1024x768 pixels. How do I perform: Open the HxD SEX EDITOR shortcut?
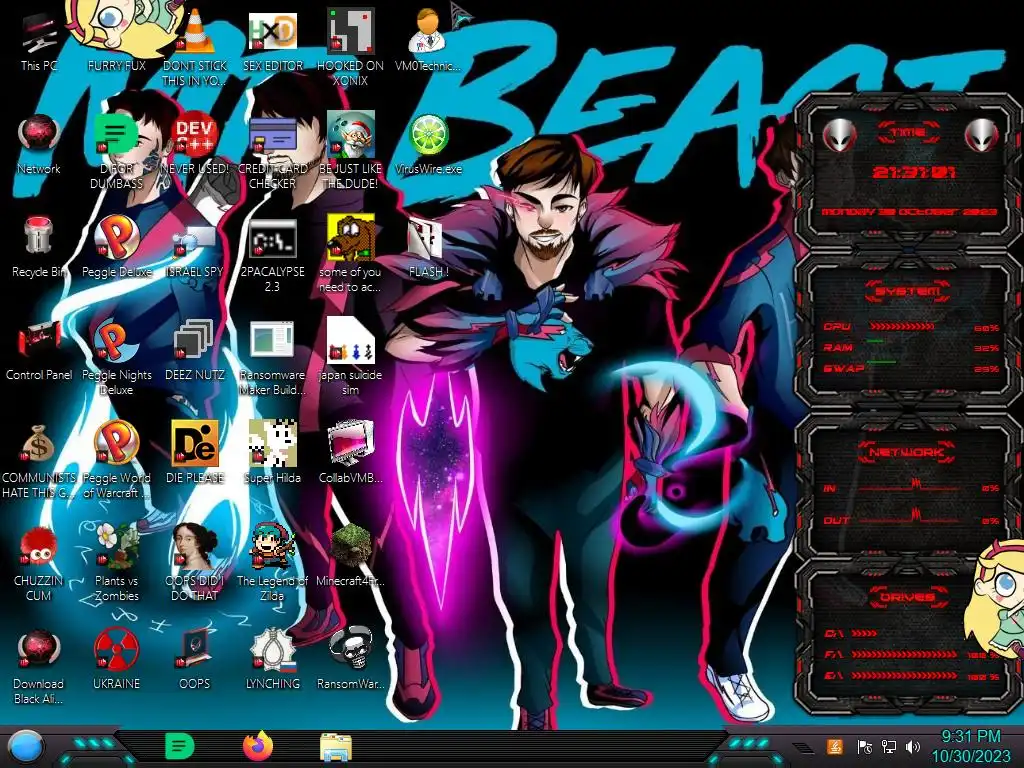(272, 42)
